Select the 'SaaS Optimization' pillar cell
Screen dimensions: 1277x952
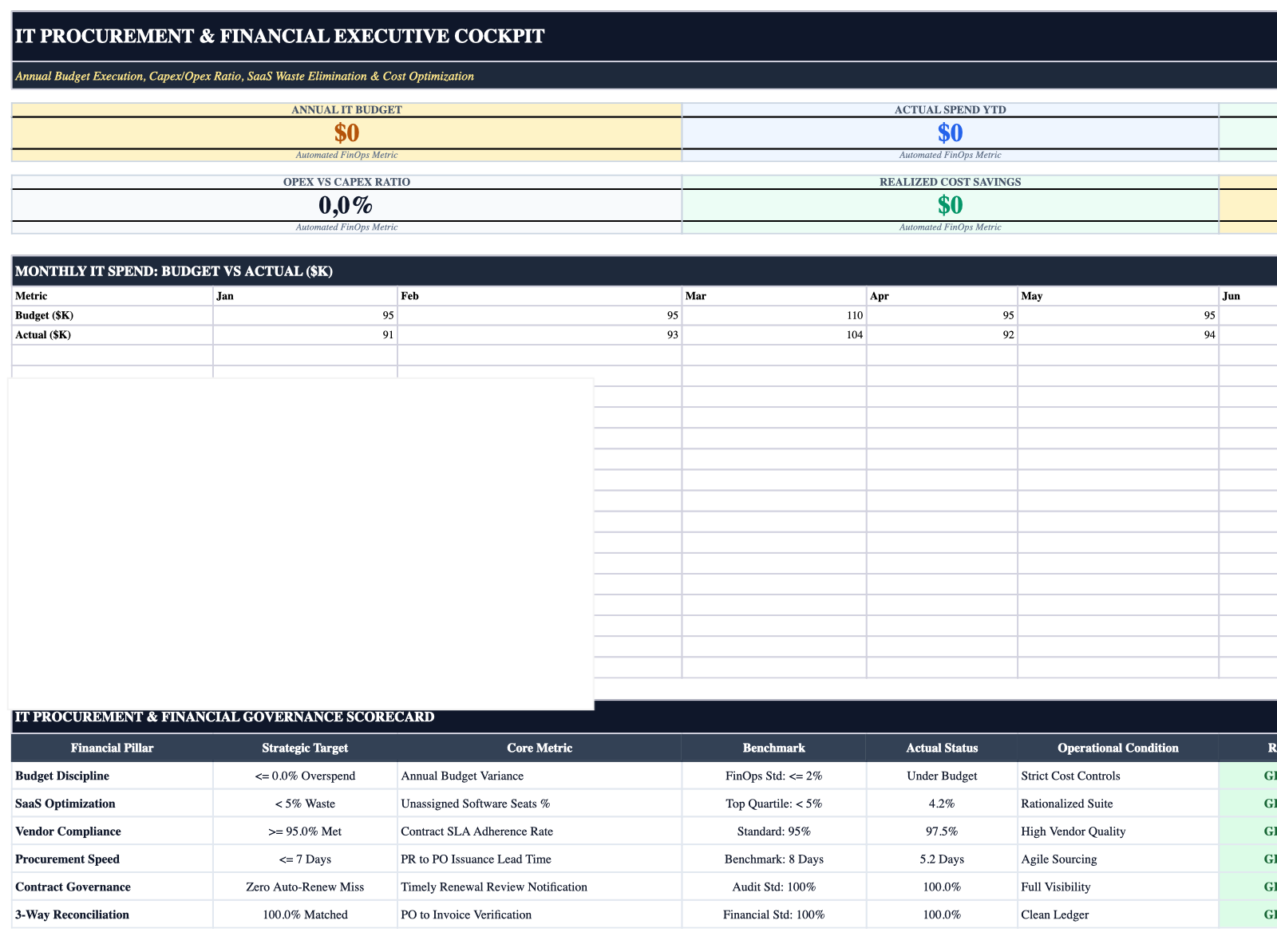(113, 804)
